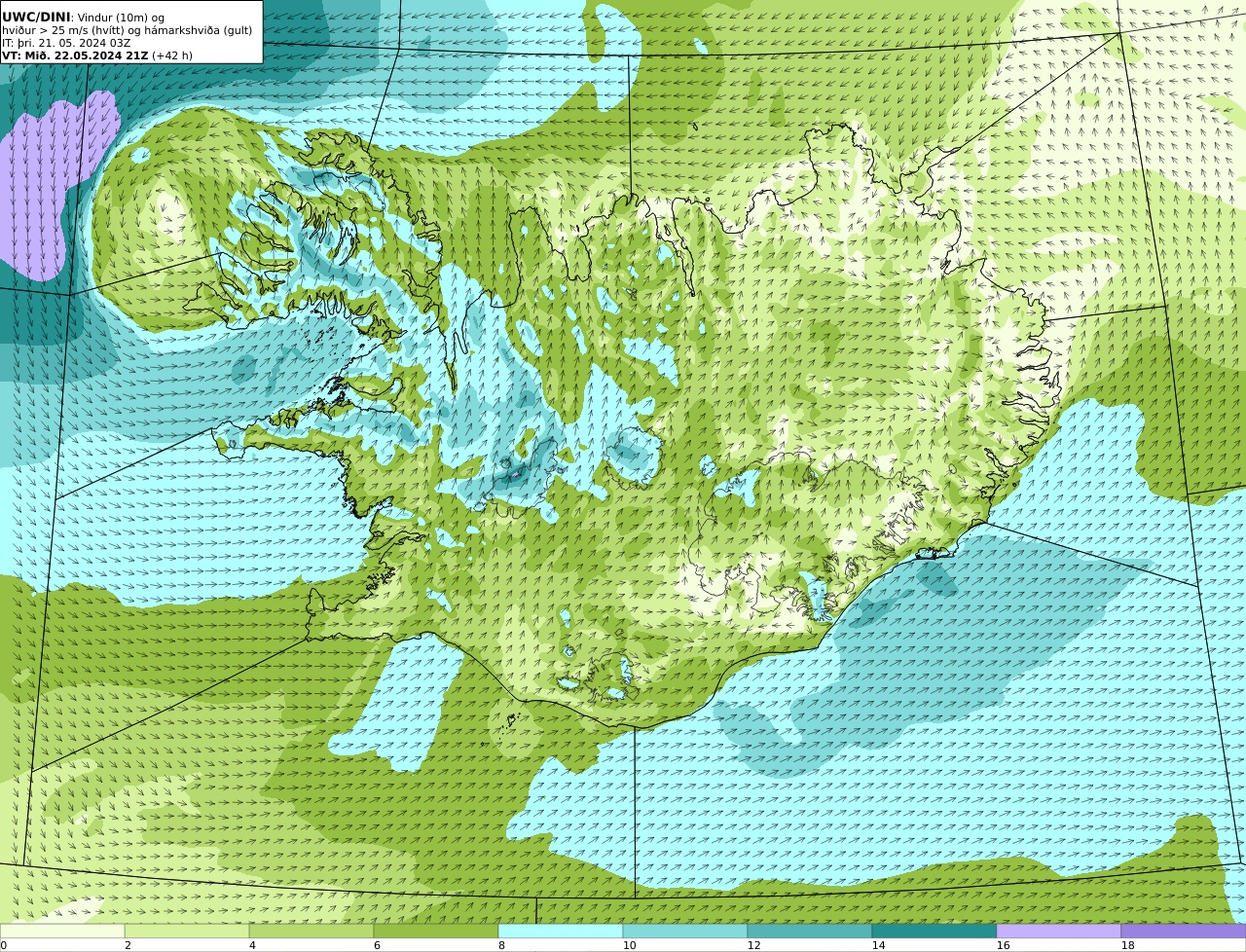Click the 10–12 m/s legend swatch
The height and width of the screenshot is (952, 1246).
click(x=685, y=932)
